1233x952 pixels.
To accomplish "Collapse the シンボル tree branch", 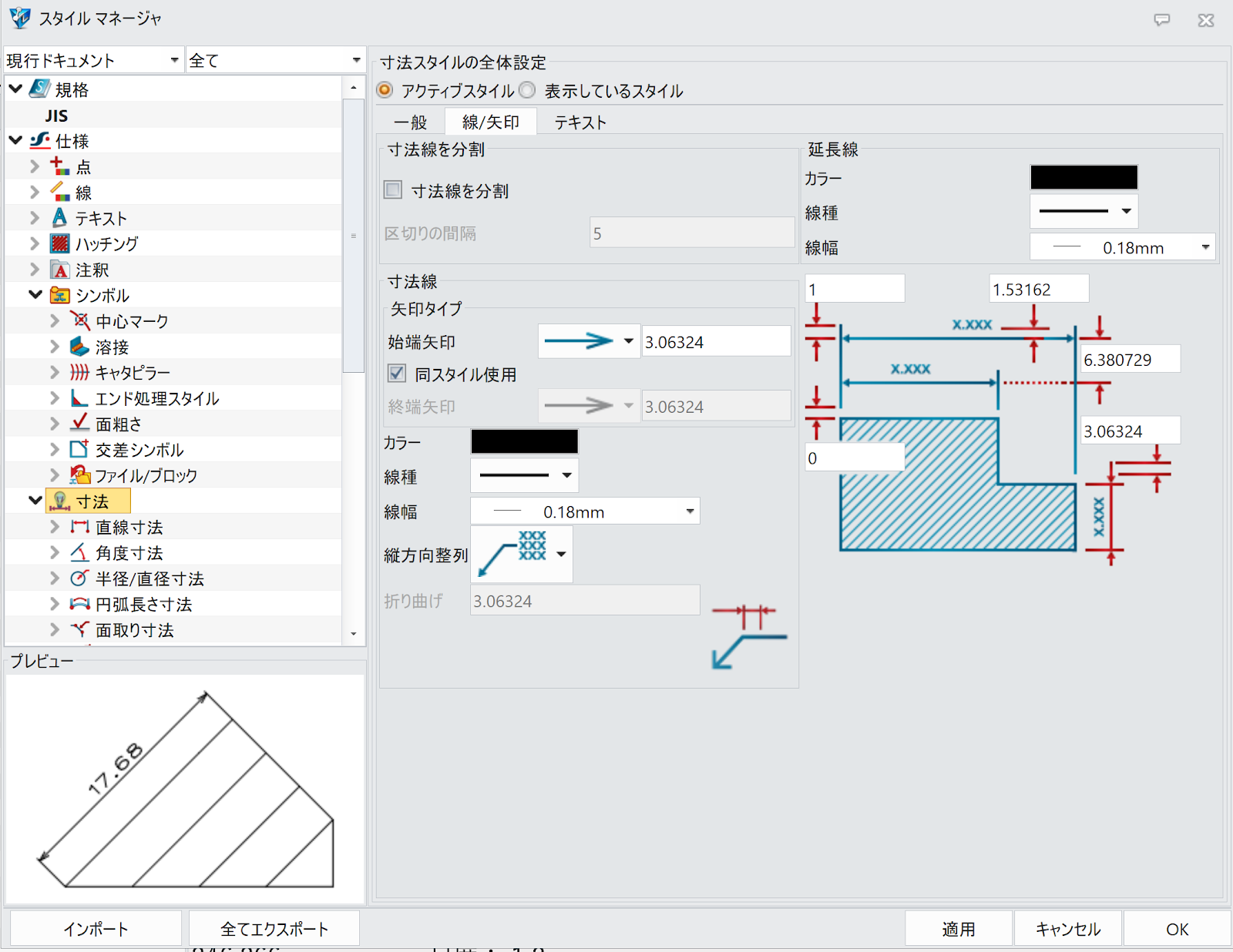I will tap(34, 294).
